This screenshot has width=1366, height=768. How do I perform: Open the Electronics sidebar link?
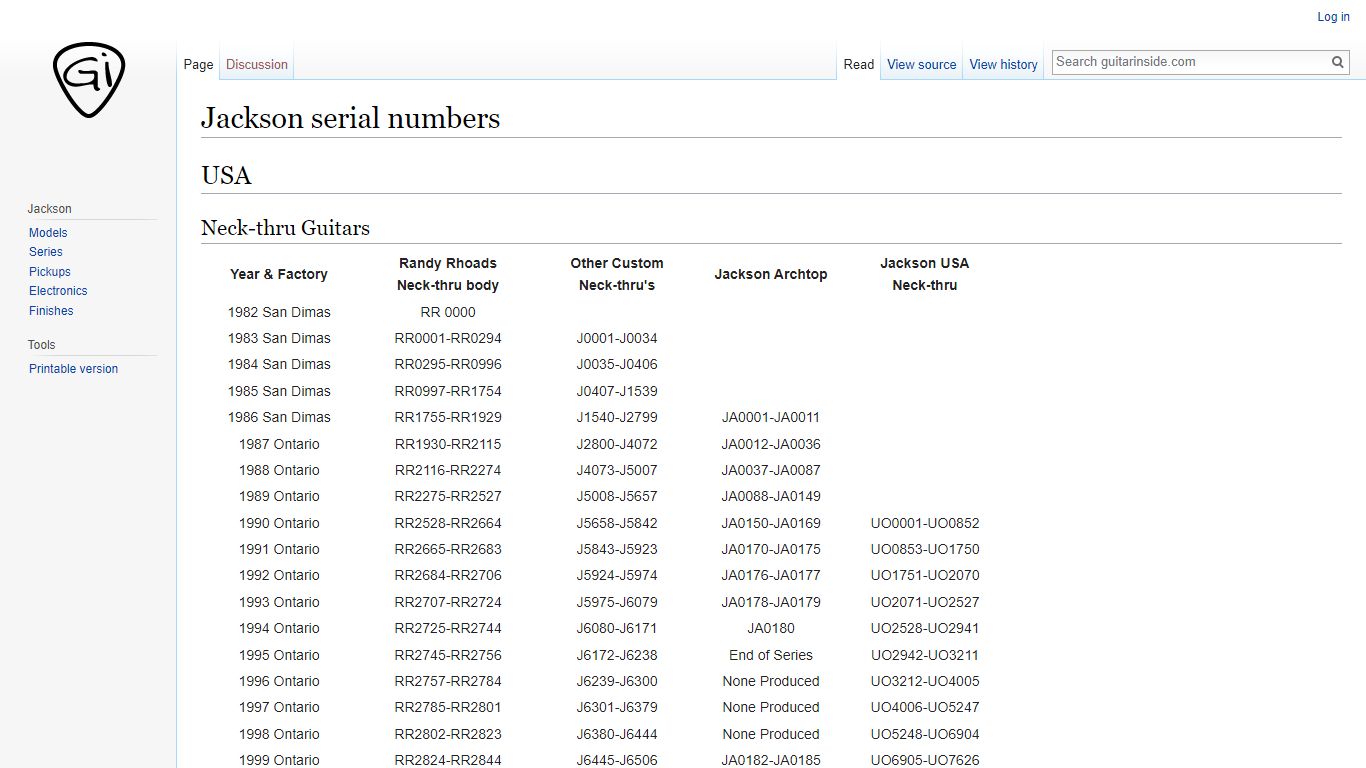(58, 291)
